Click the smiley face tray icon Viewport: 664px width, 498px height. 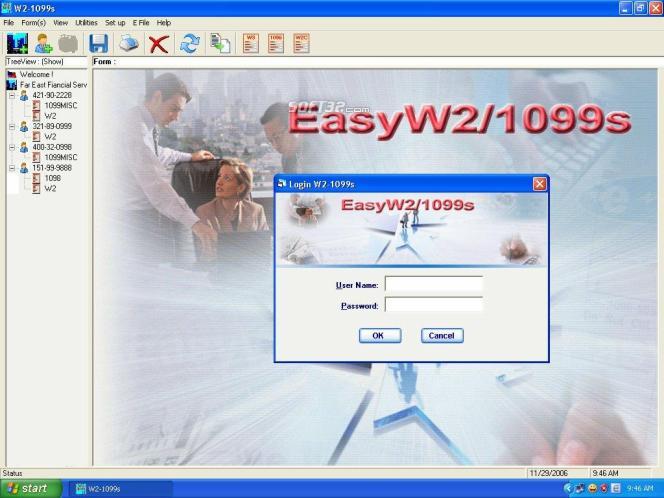click(593, 489)
